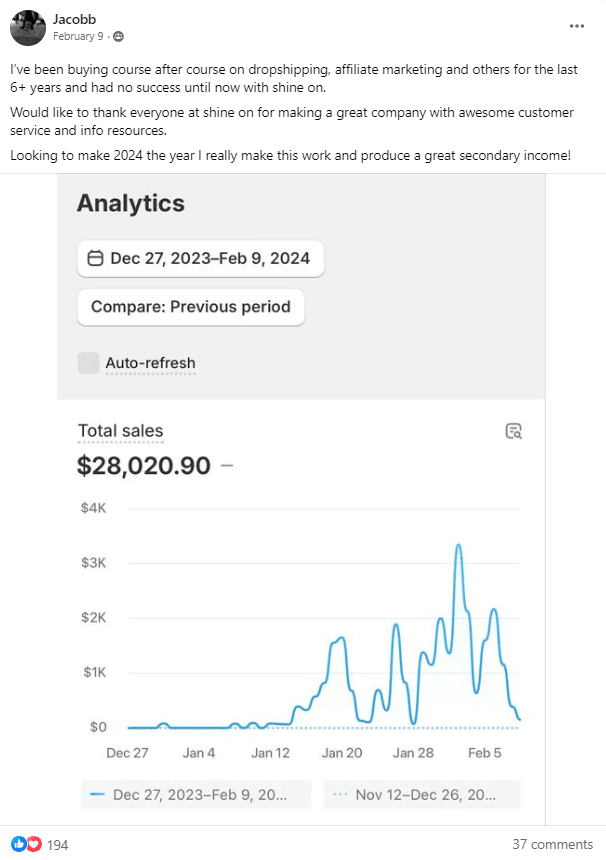Image resolution: width=606 pixels, height=860 pixels.
Task: Open the post options three-dot menu
Action: coord(576,26)
